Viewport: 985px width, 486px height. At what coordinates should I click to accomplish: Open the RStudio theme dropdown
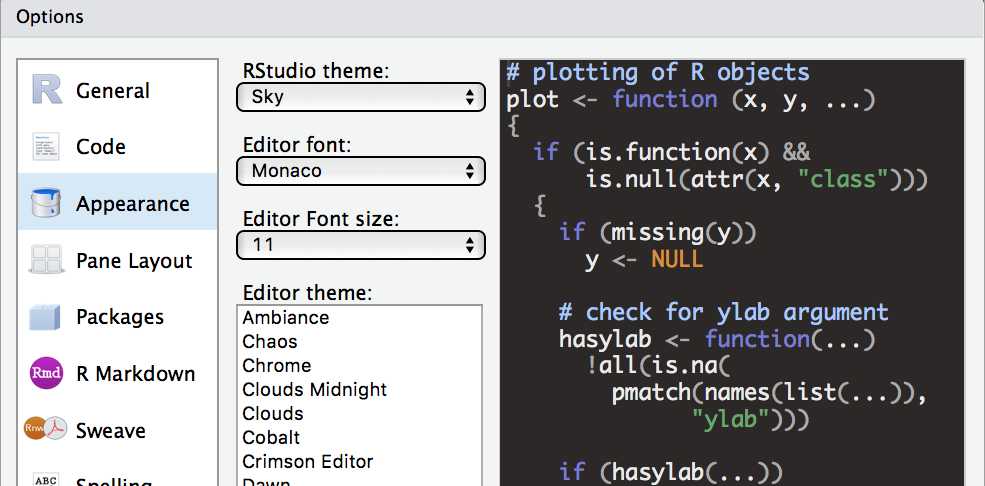[361, 97]
